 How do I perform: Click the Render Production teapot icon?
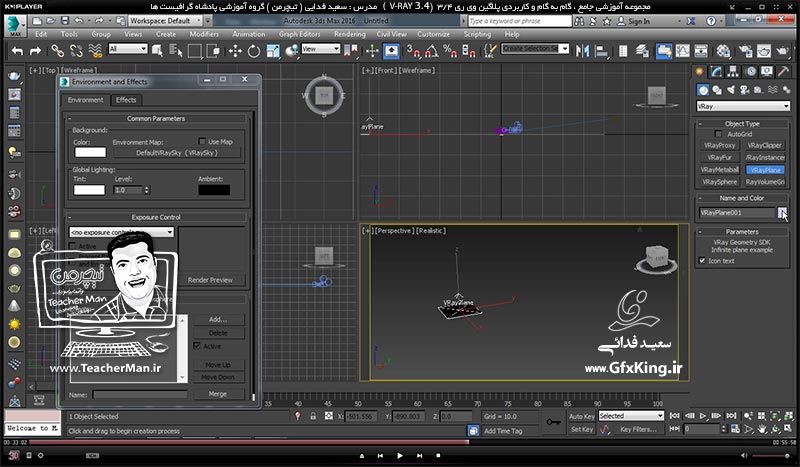click(x=782, y=51)
